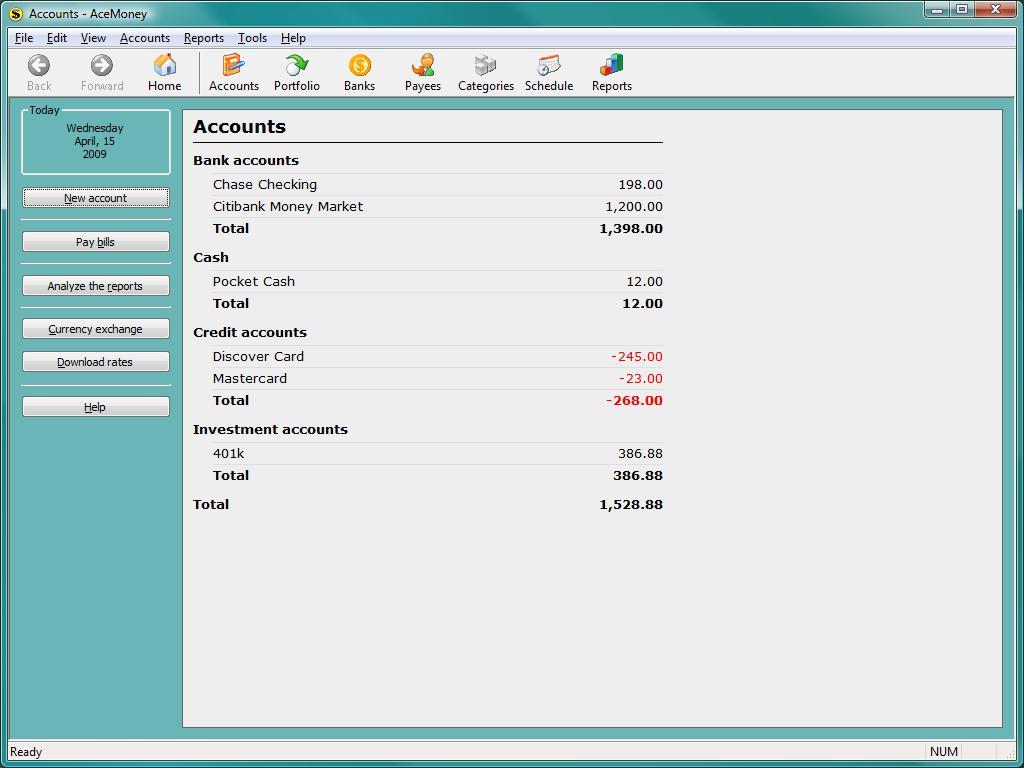Open the Accounts toolbar icon

tap(233, 71)
